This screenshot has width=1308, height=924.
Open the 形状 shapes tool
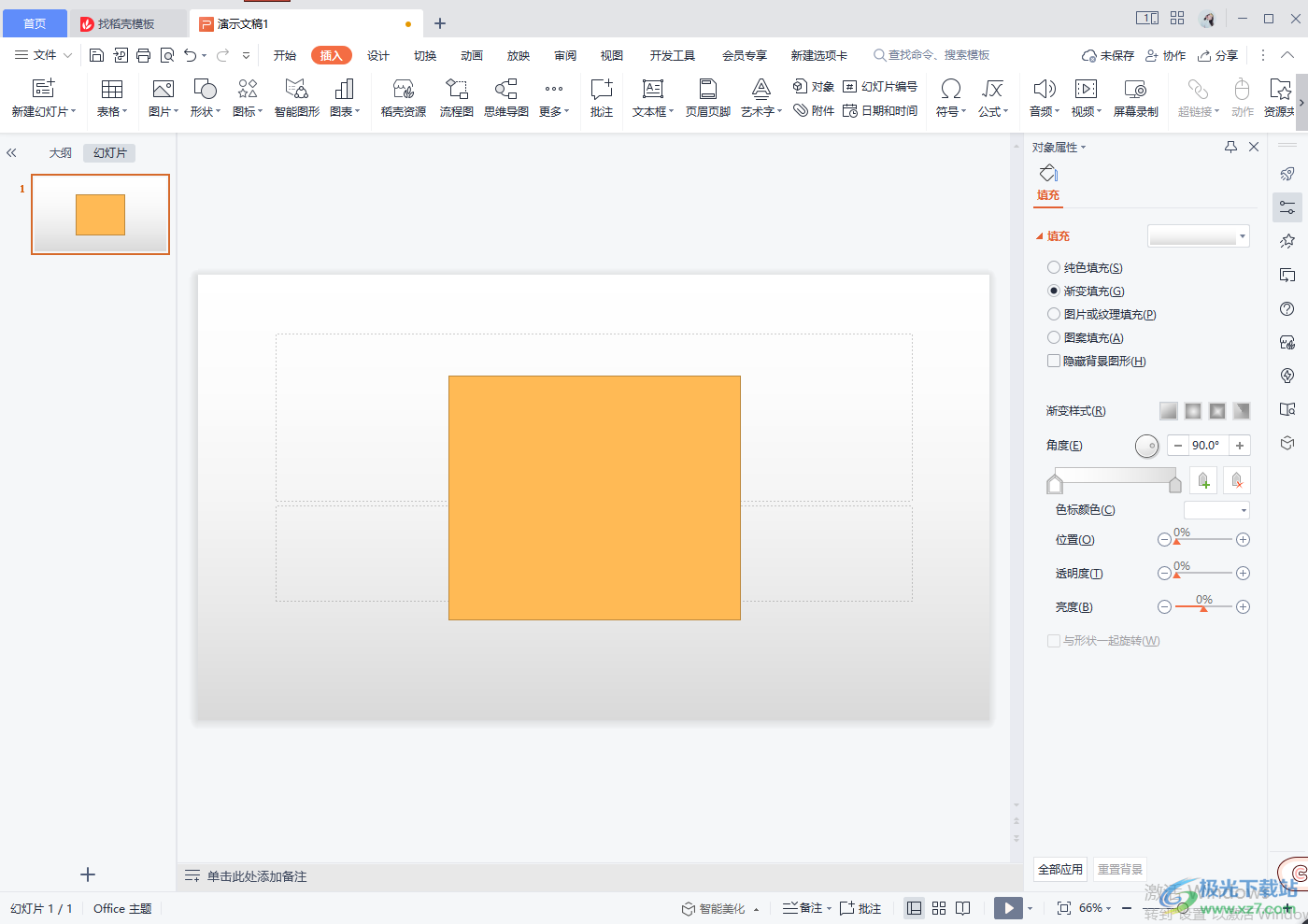pyautogui.click(x=205, y=98)
